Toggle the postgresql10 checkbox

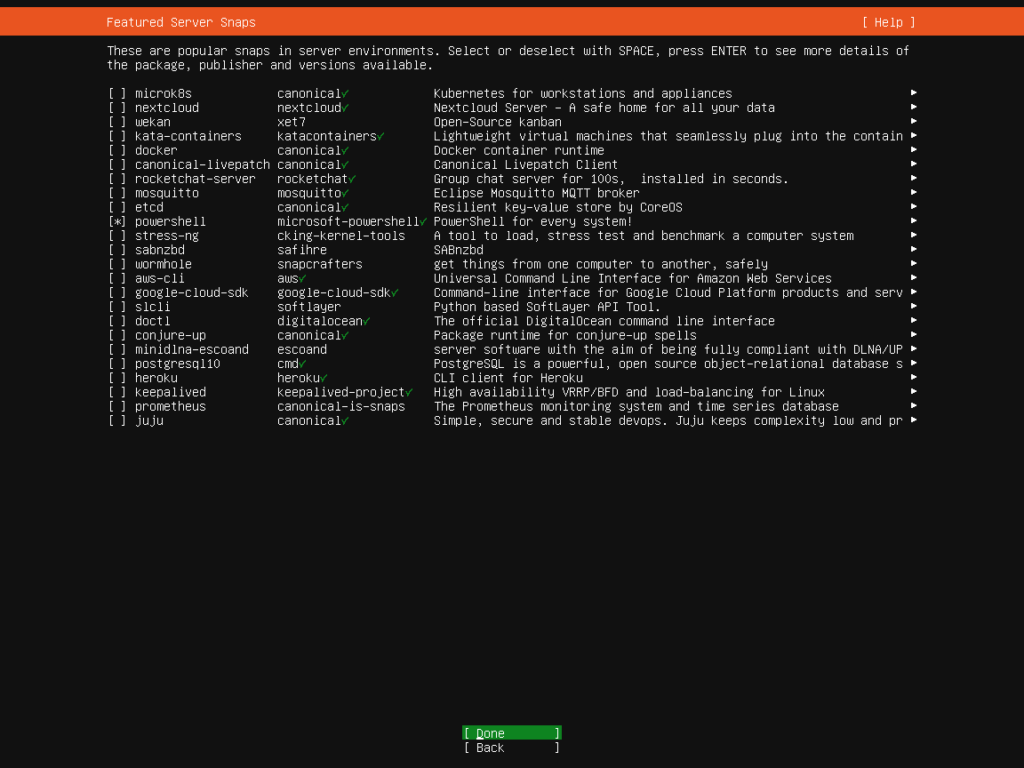pyautogui.click(x=118, y=364)
